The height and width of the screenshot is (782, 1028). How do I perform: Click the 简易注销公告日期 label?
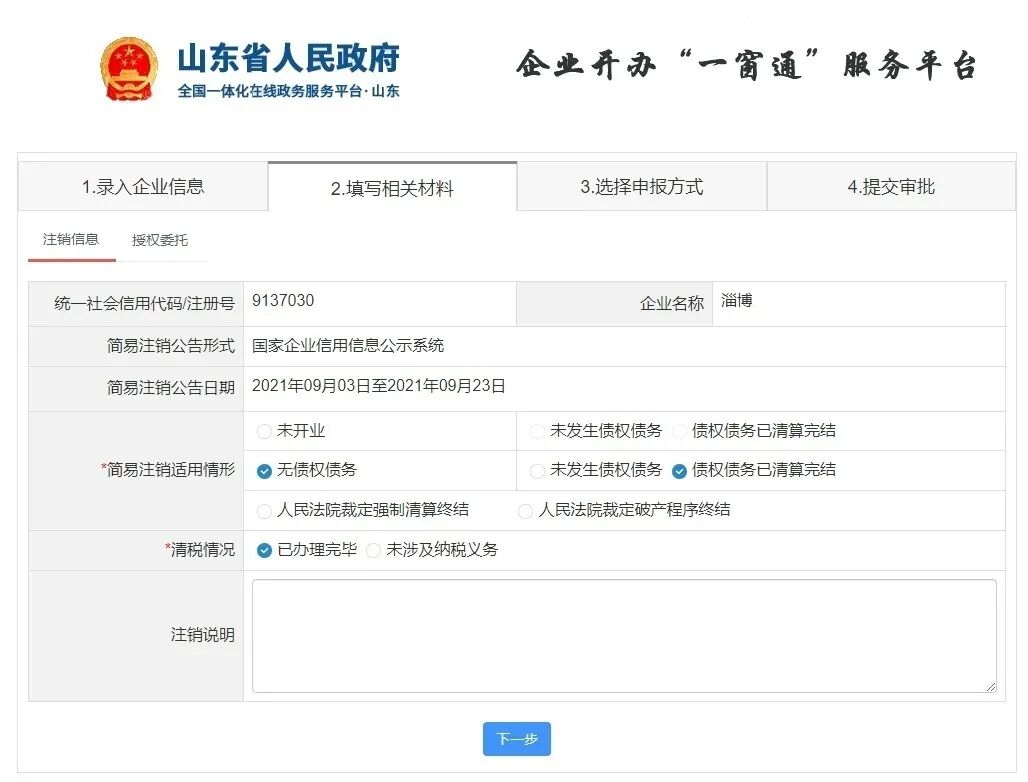170,388
